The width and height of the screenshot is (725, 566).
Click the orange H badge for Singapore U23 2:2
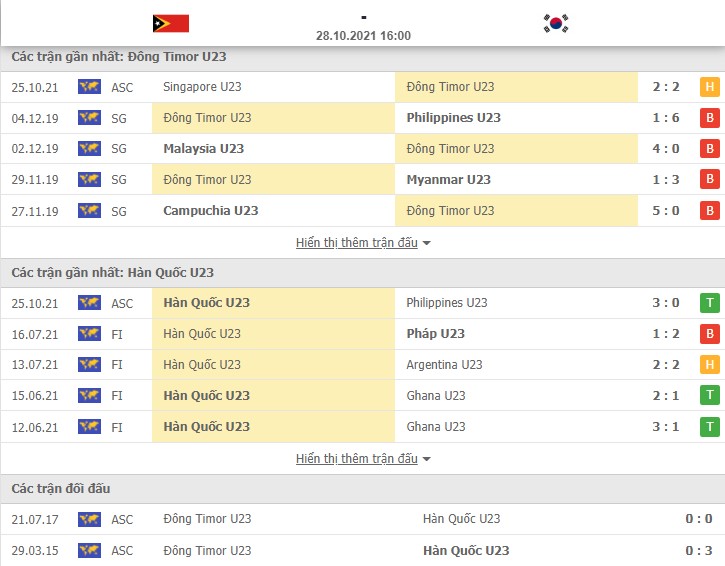tap(710, 87)
